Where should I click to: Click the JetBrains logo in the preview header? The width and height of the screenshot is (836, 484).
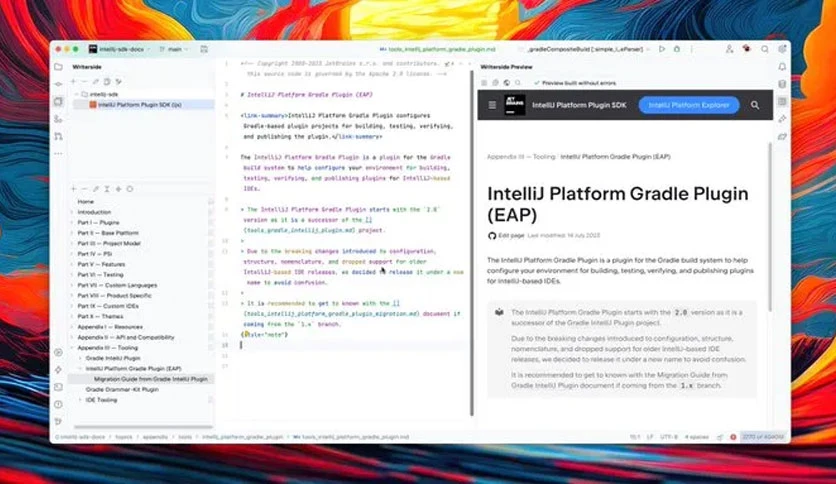515,105
